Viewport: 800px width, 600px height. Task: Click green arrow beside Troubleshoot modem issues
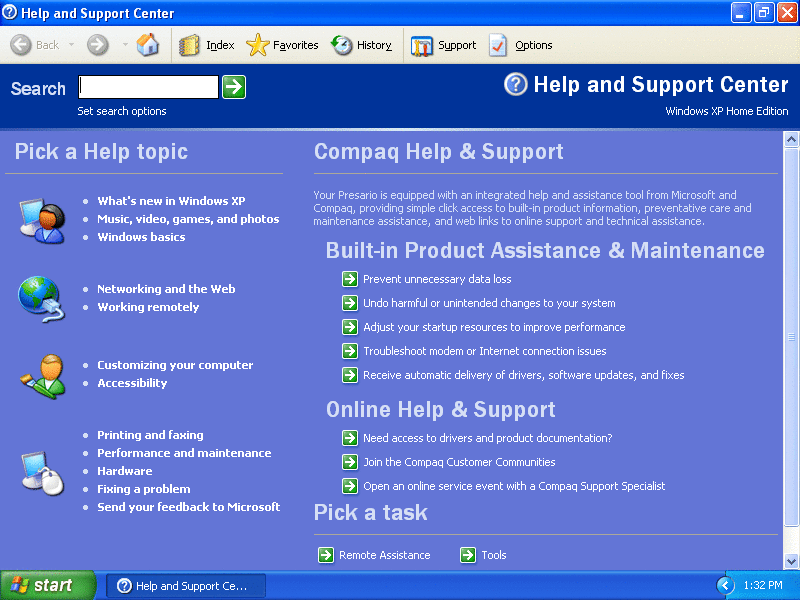(x=350, y=351)
